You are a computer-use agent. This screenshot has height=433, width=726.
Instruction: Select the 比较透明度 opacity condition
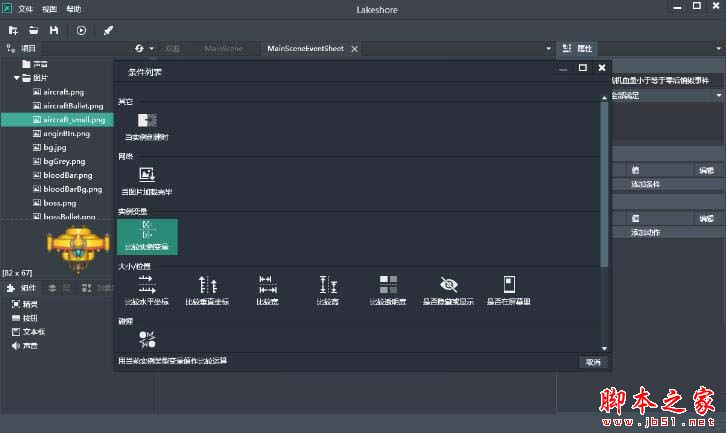click(x=388, y=290)
